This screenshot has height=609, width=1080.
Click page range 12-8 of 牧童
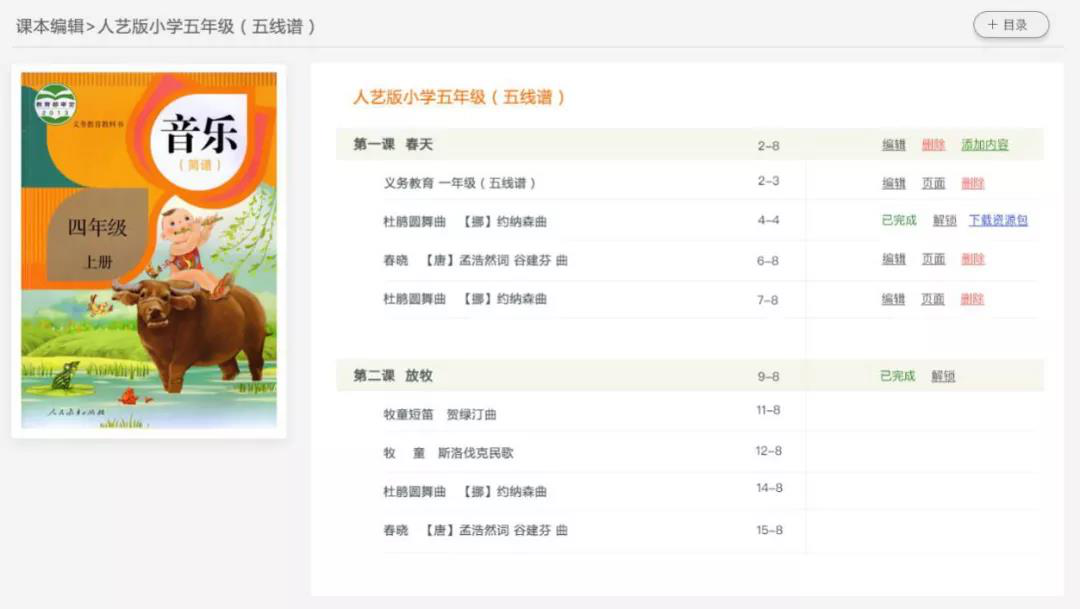coord(769,451)
